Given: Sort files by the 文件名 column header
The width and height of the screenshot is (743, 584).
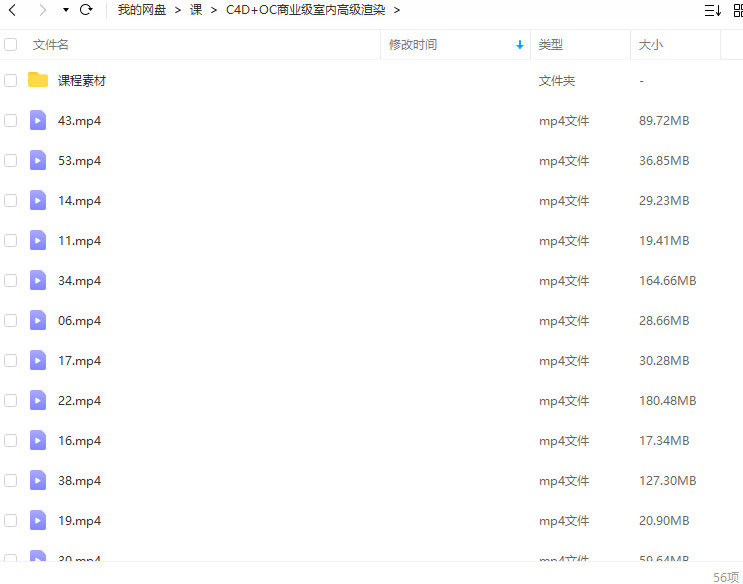Looking at the screenshot, I should [x=51, y=45].
